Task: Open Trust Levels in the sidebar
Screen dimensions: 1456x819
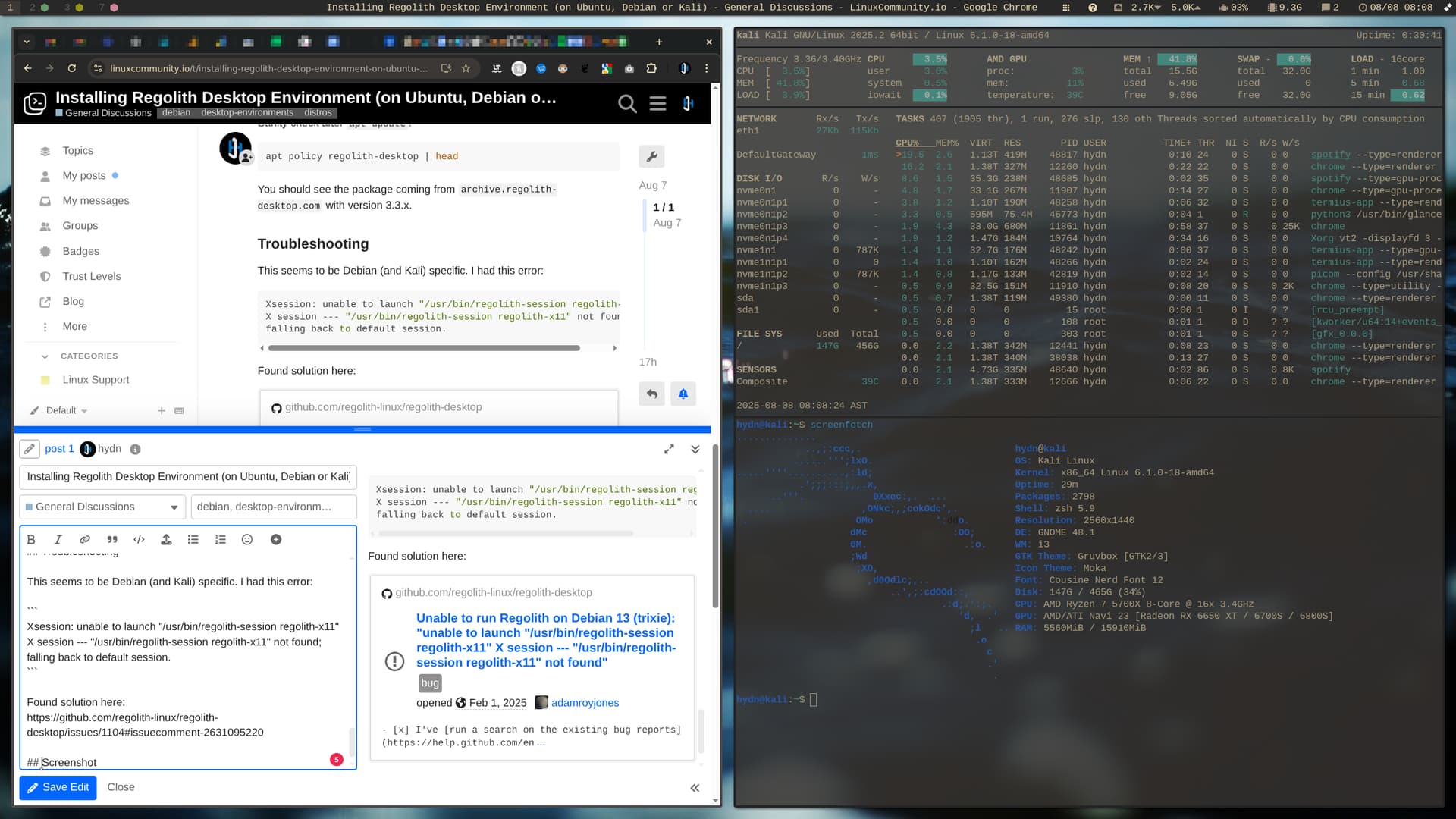Action: coord(91,276)
